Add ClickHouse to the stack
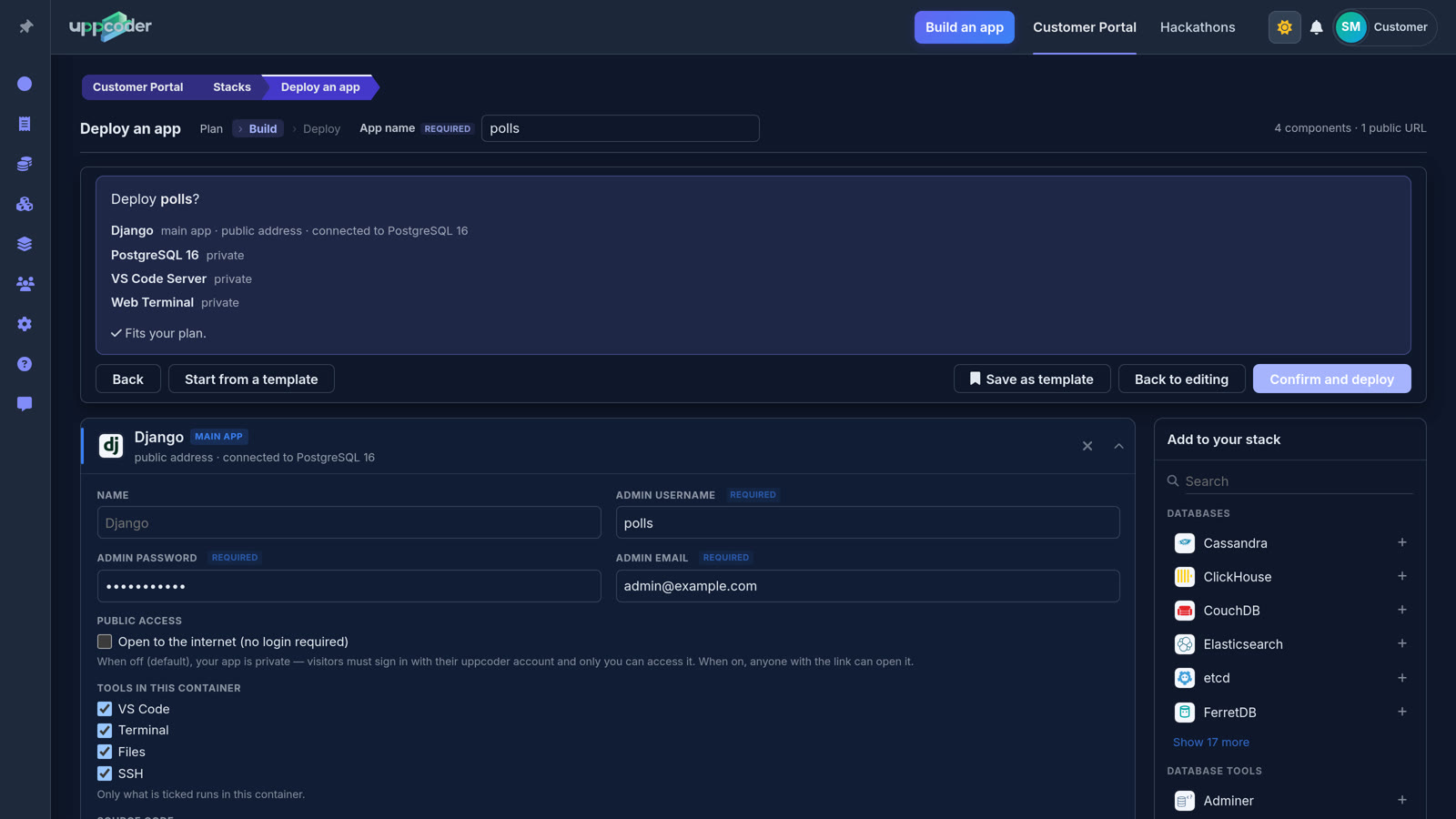Viewport: 1456px width, 819px height. coord(1401,576)
